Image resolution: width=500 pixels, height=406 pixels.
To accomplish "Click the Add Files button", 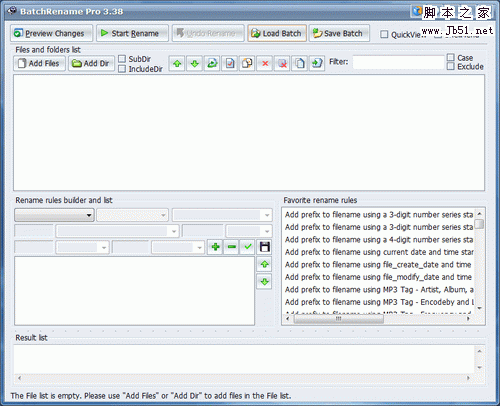I will coord(39,63).
